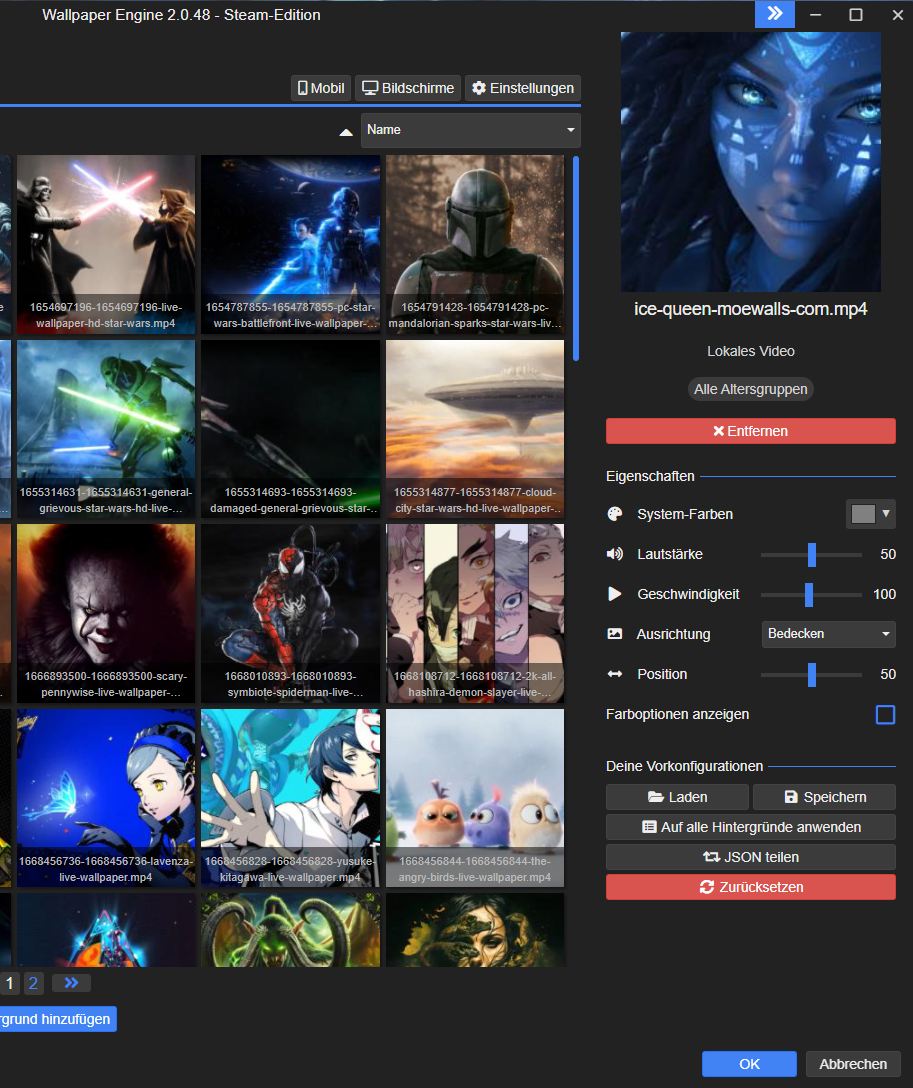Save preset with Speichern

(824, 797)
